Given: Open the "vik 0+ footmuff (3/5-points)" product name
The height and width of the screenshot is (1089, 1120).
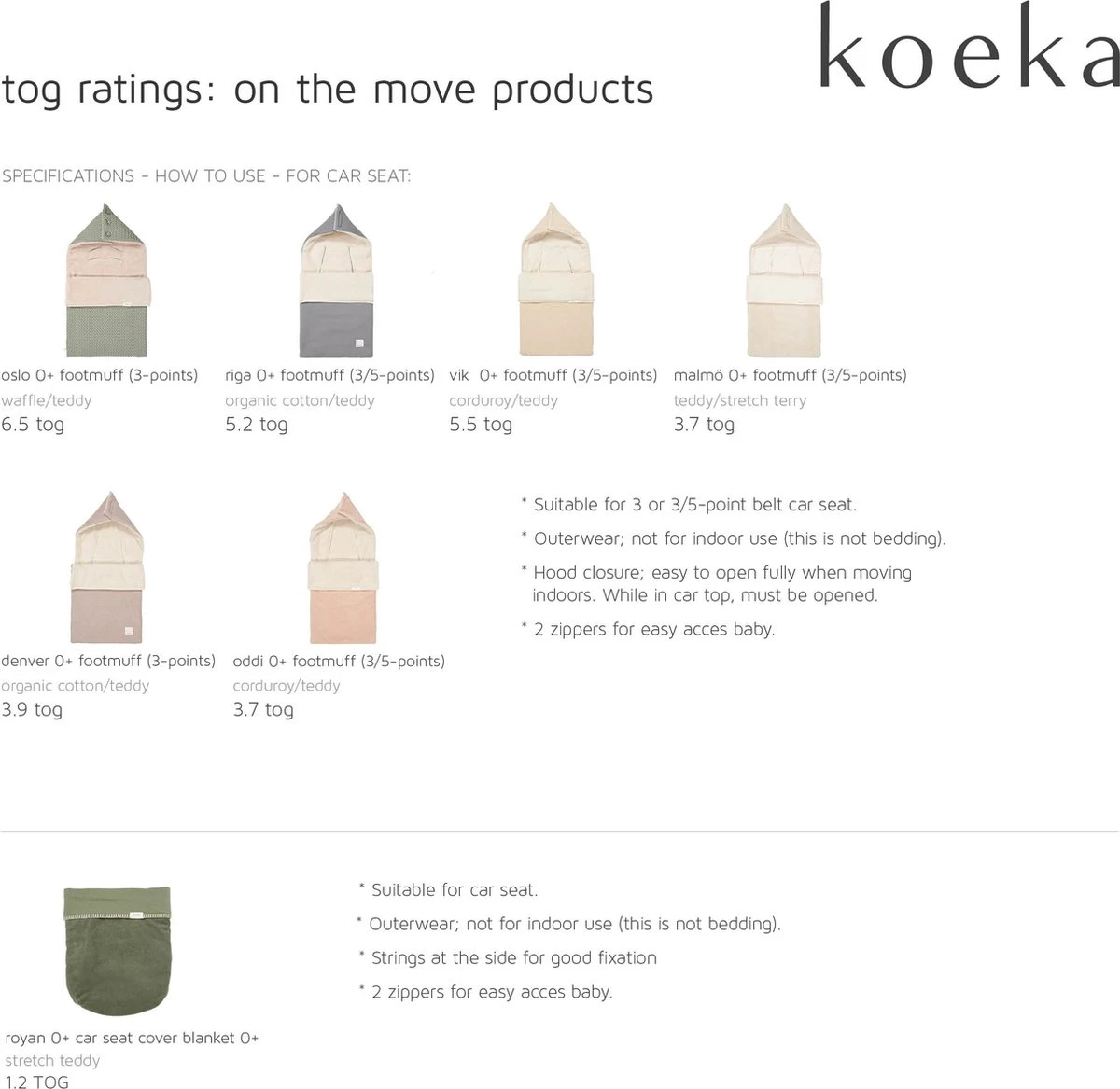Looking at the screenshot, I should [x=553, y=375].
